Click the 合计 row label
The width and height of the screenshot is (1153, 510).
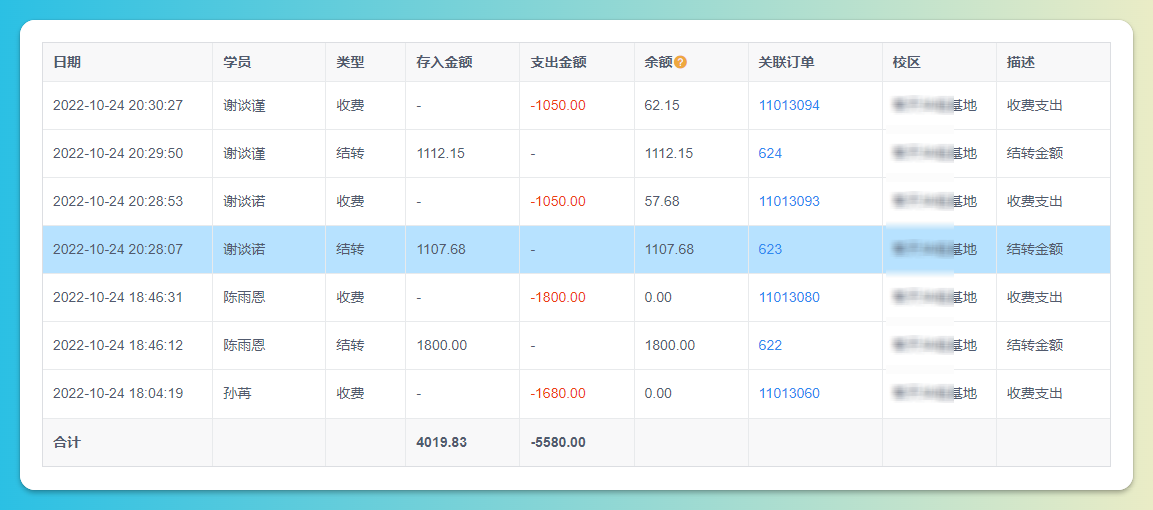pos(67,442)
